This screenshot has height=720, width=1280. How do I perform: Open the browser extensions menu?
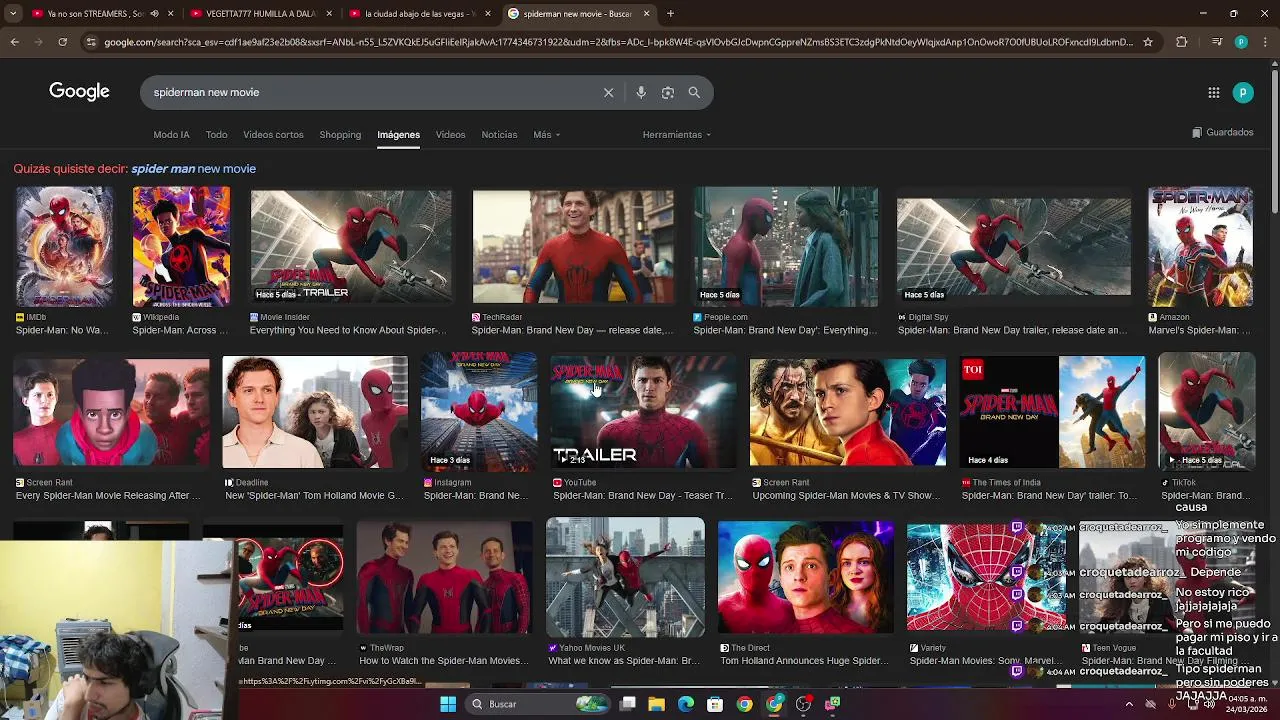1181,42
